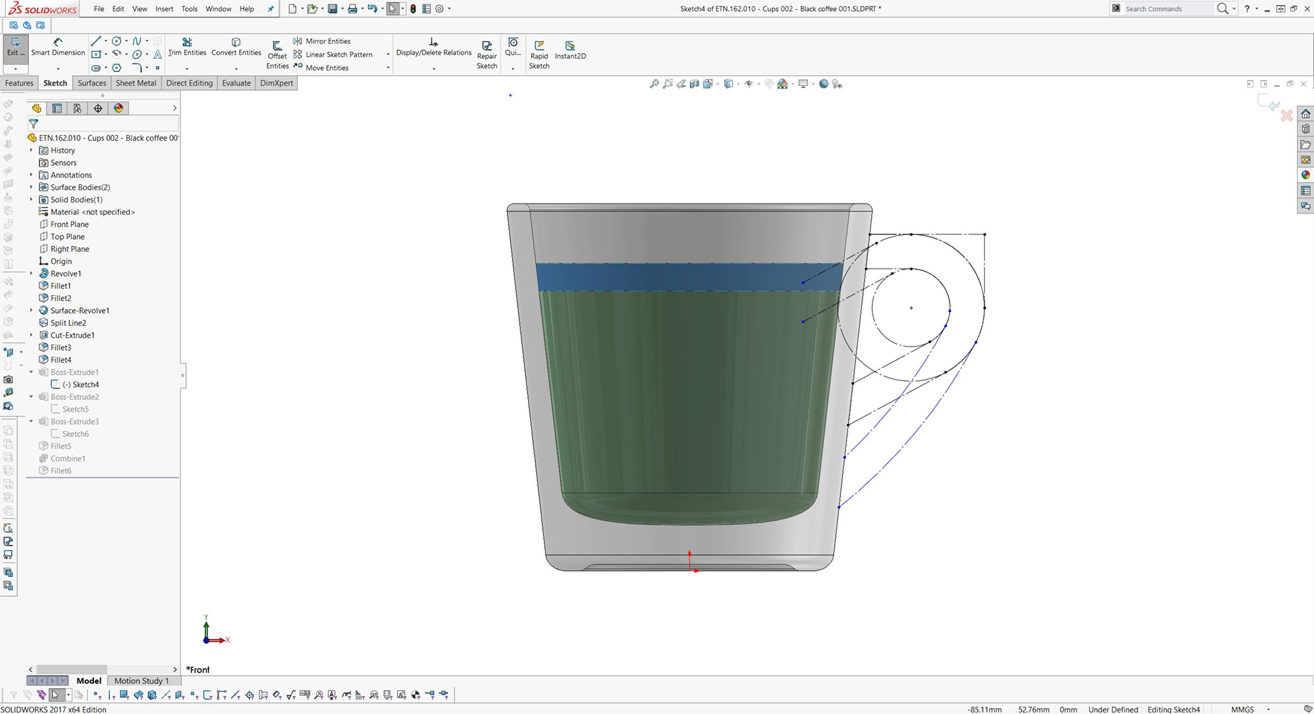The width and height of the screenshot is (1314, 714).
Task: Click the Print icon
Action: (352, 9)
